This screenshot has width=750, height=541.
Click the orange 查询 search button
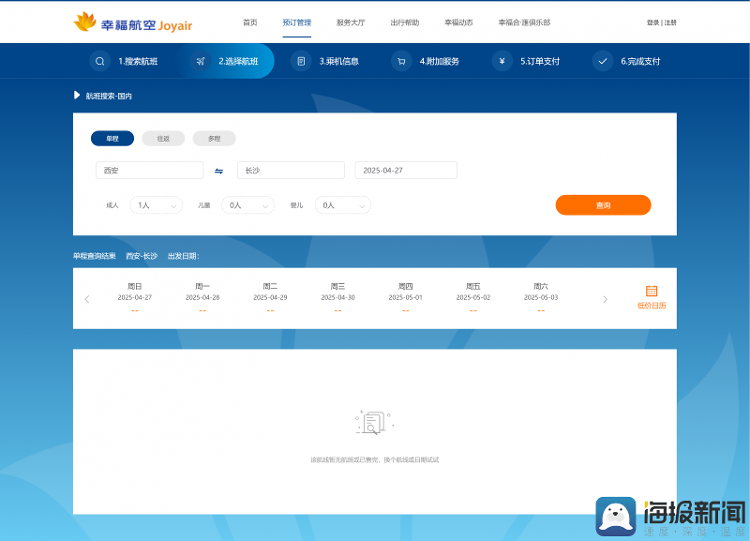(x=603, y=205)
